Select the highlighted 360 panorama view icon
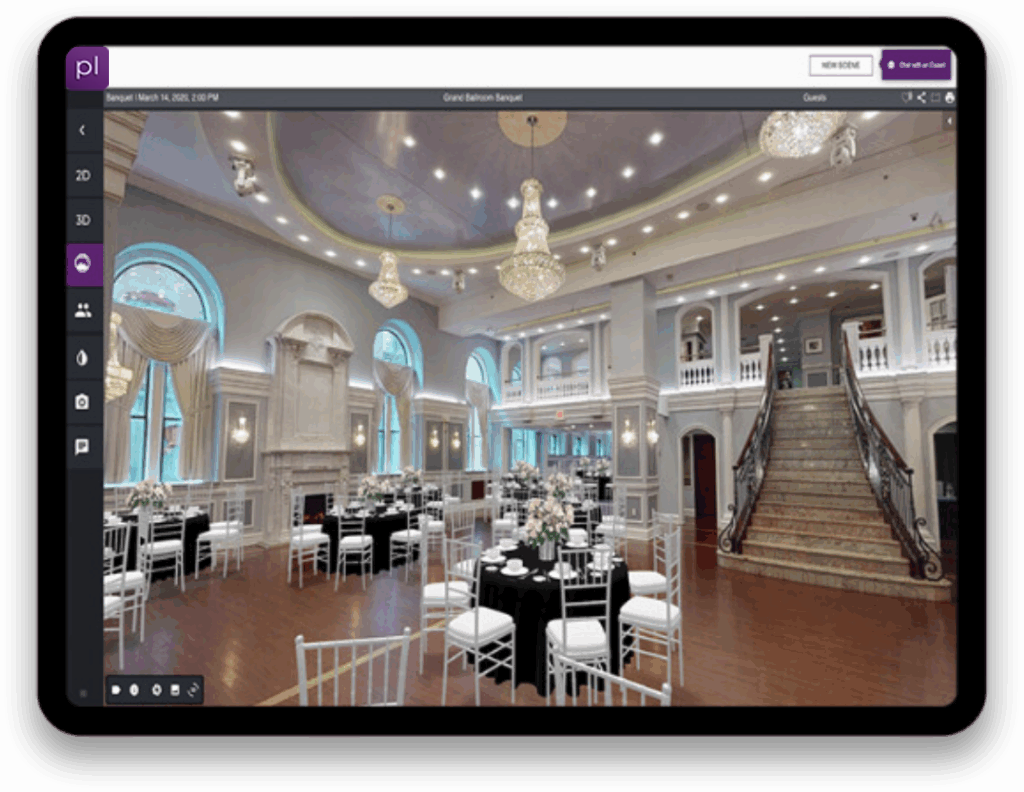1024x792 pixels. click(x=83, y=264)
